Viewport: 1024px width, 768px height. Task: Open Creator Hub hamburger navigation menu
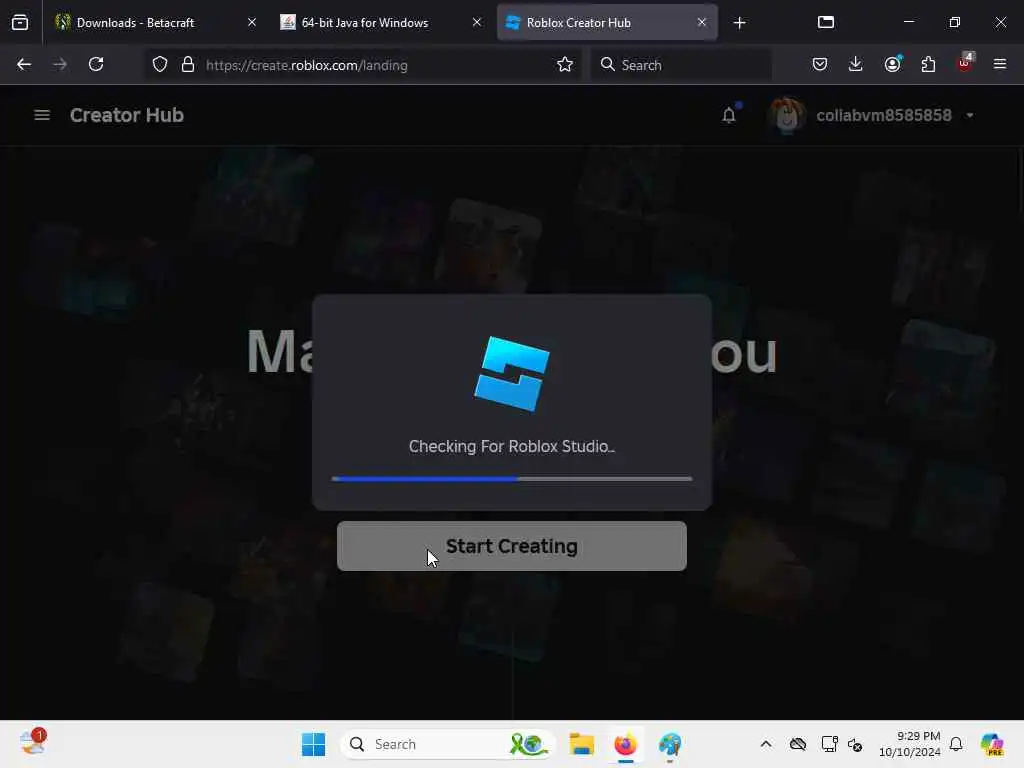[42, 116]
